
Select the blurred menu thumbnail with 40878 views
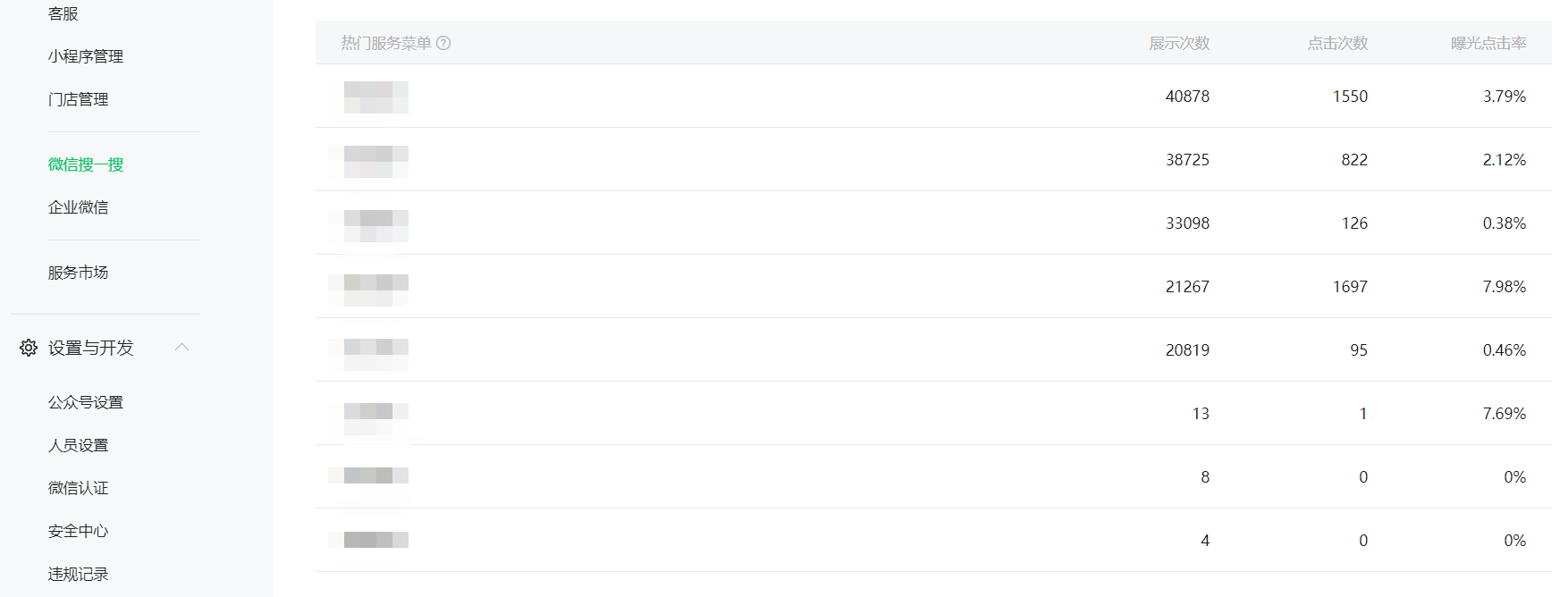[x=369, y=97]
